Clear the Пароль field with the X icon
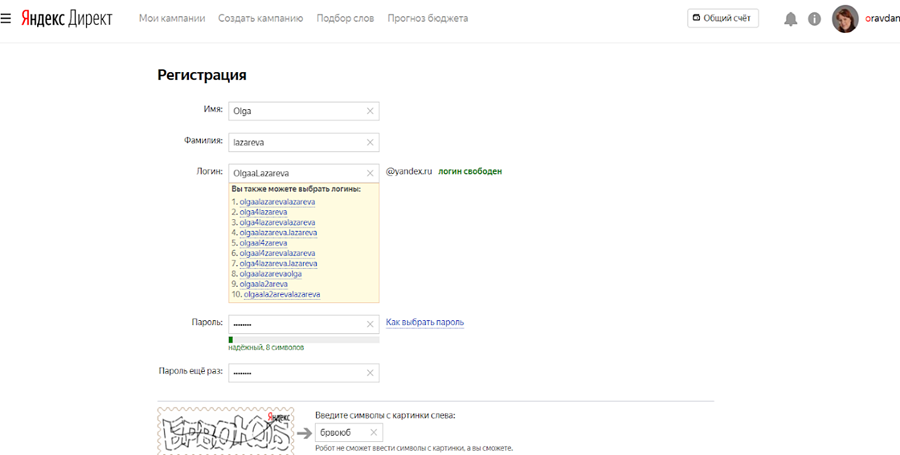Screen dimensions: 900x455 pos(370,324)
